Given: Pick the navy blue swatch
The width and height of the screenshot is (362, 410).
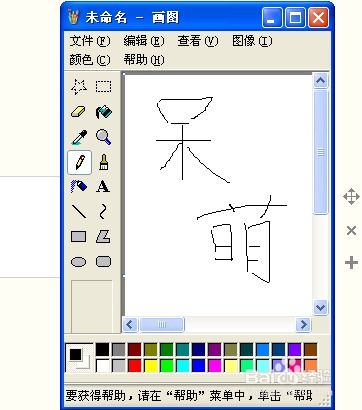Looking at the screenshot, I should coord(198,350).
